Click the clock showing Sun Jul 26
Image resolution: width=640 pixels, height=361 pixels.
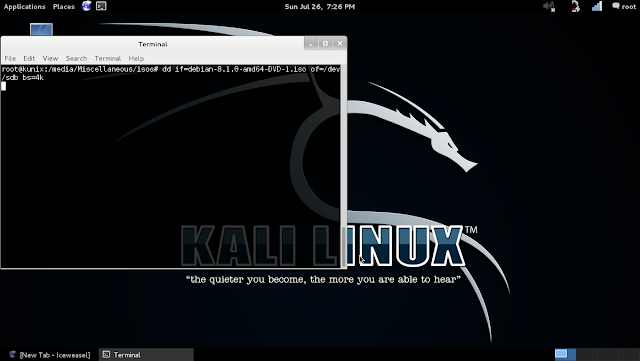click(320, 7)
